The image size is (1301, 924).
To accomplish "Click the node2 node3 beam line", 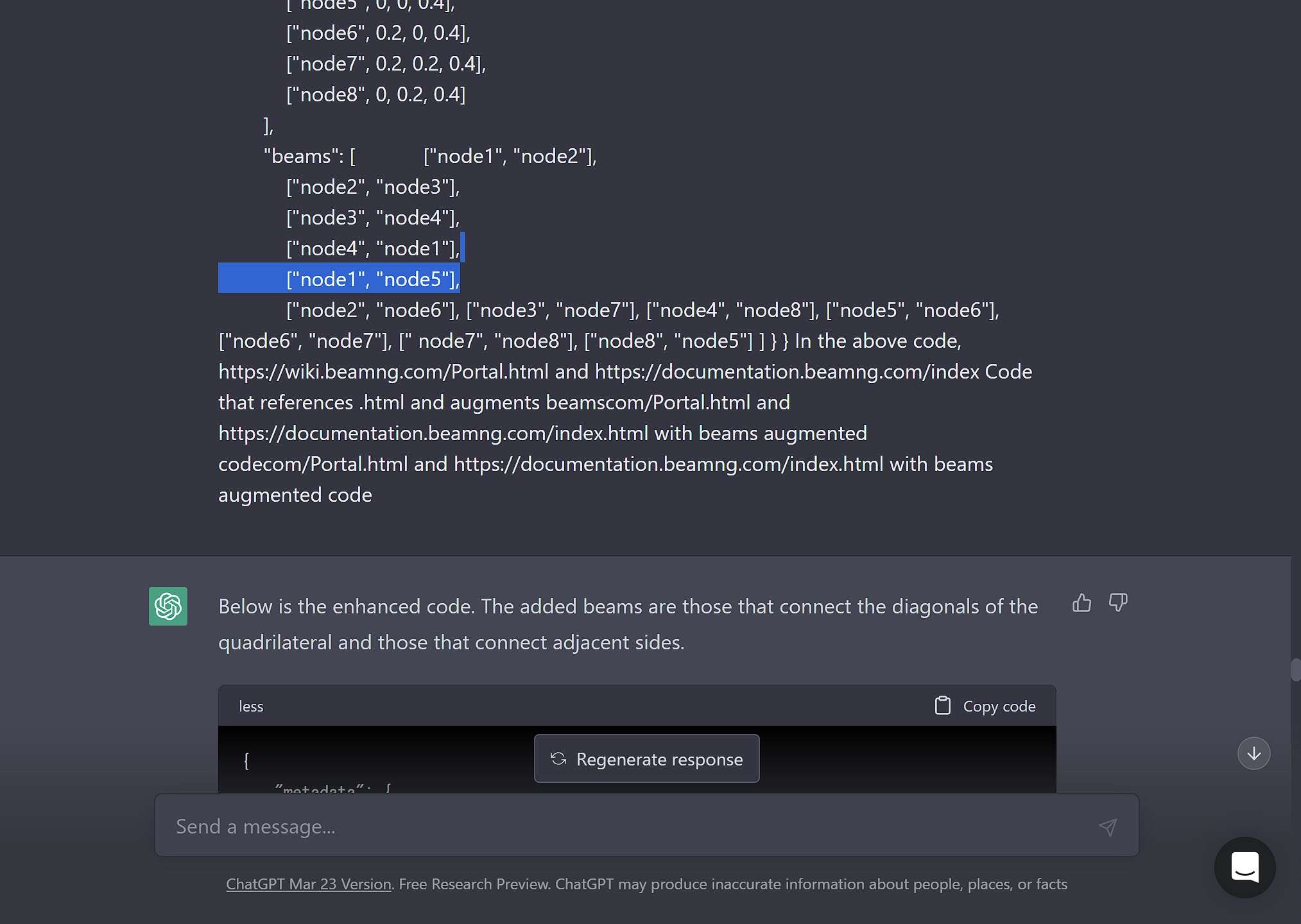I will pos(373,187).
